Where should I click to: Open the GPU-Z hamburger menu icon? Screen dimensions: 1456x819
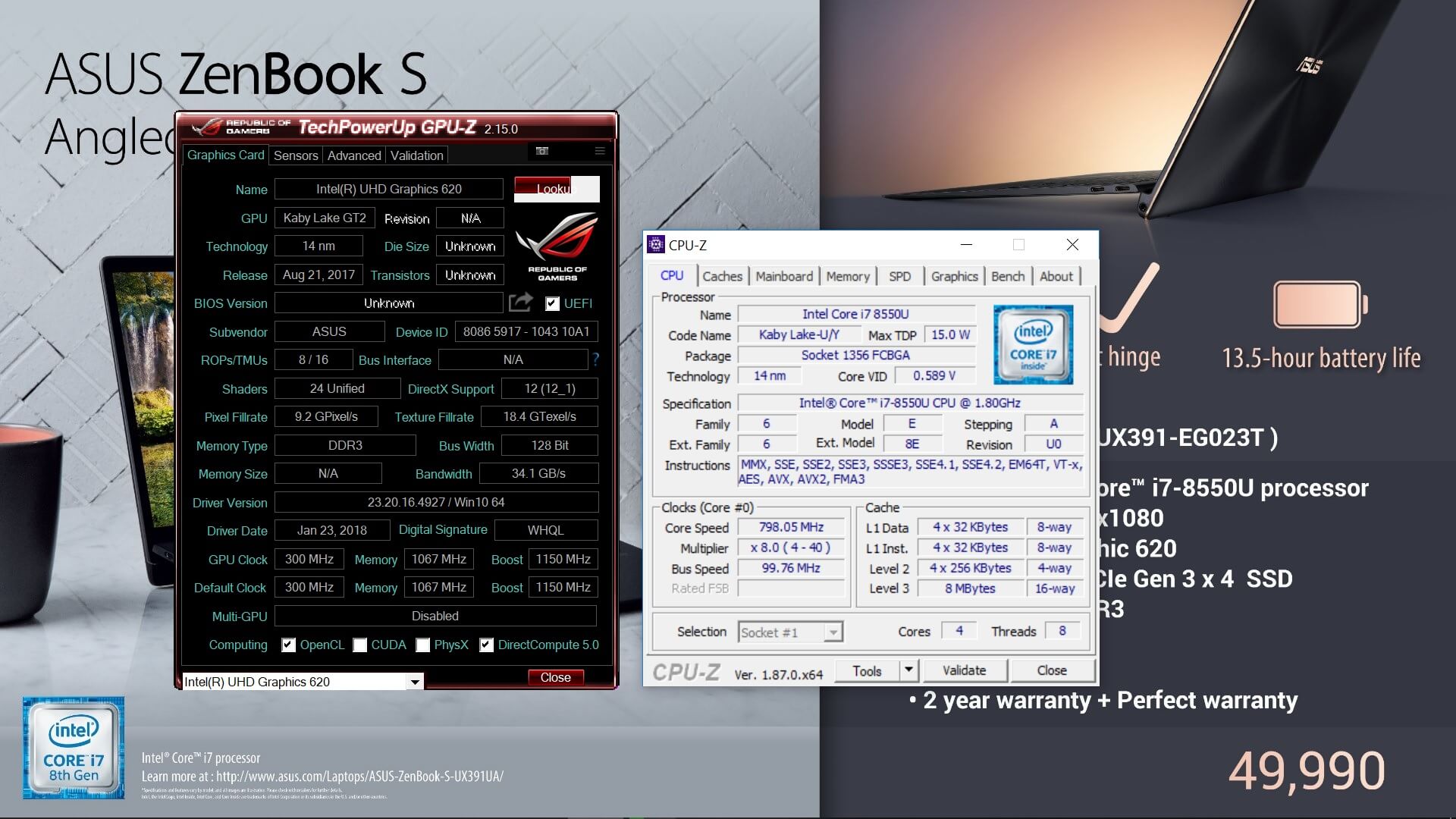coord(600,151)
